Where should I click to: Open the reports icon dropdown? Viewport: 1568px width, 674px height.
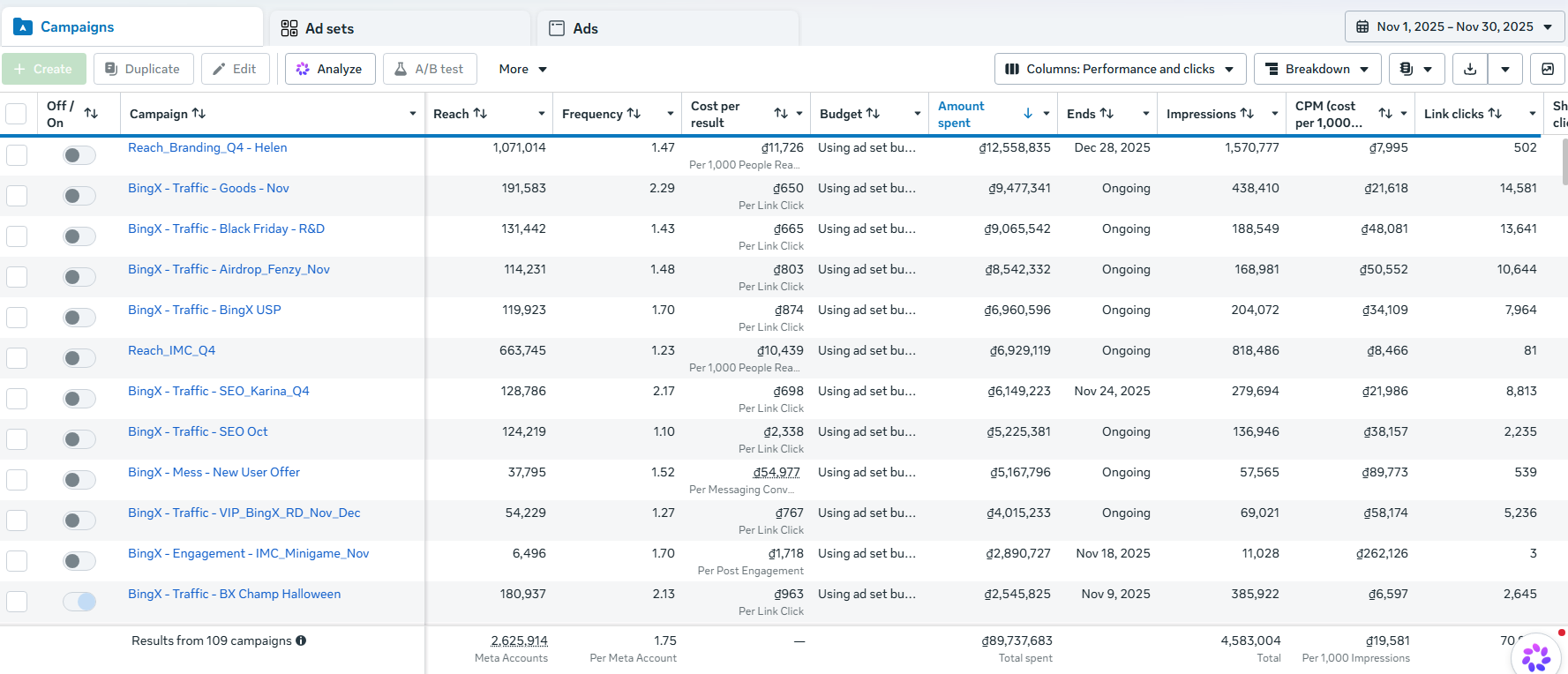(1416, 69)
